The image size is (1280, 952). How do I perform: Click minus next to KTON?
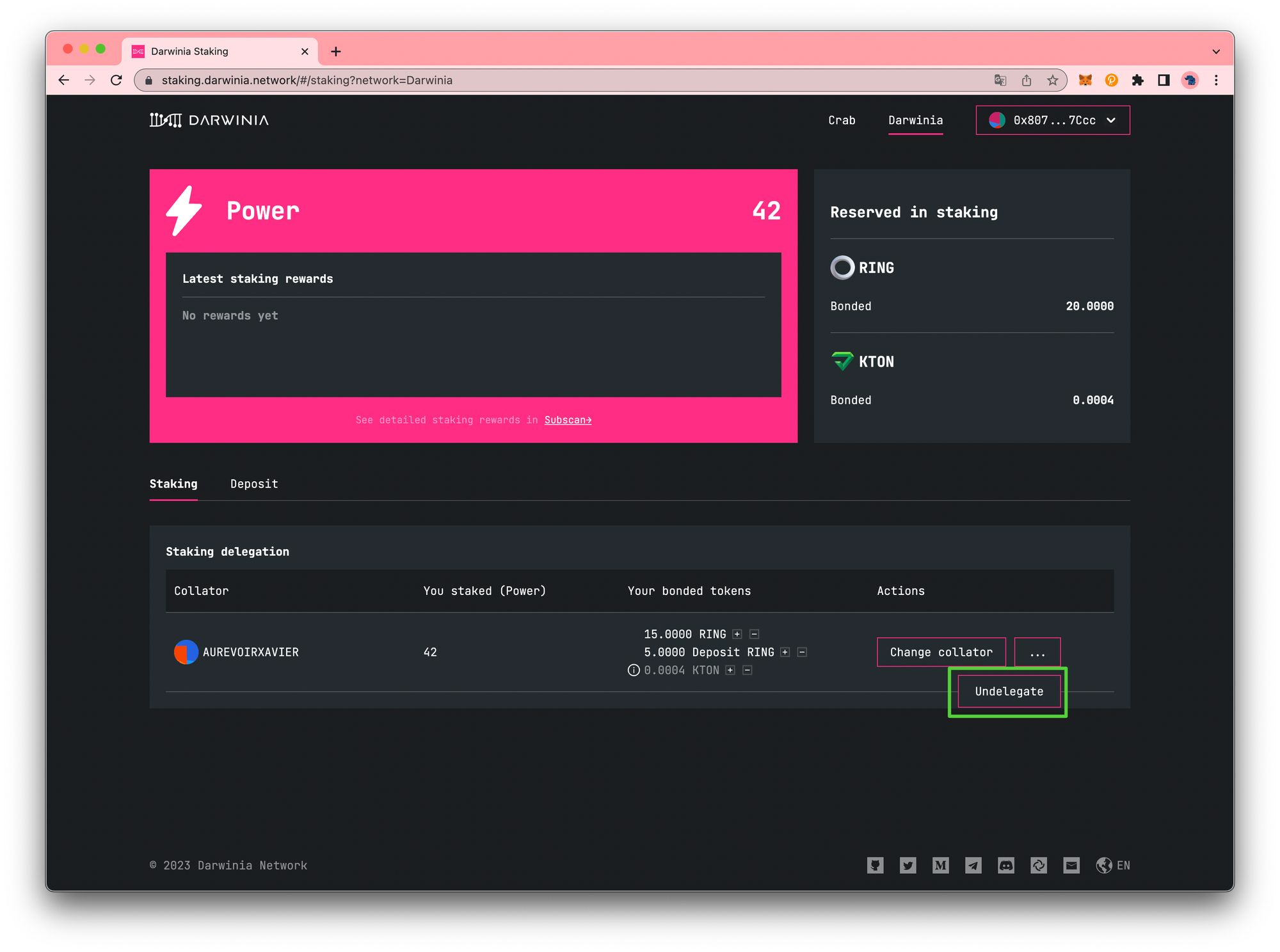tap(747, 670)
